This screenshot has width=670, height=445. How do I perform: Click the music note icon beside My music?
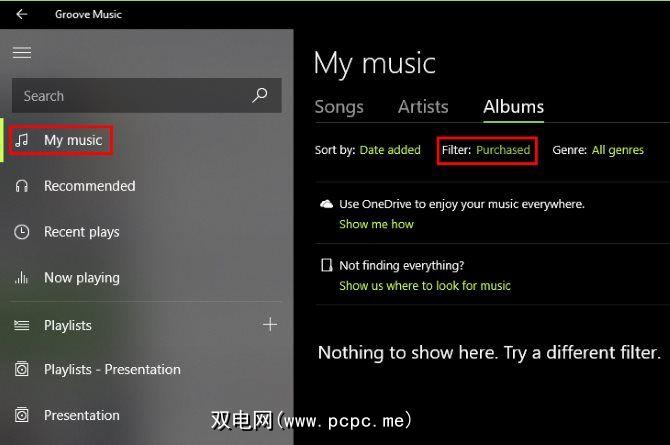point(22,140)
